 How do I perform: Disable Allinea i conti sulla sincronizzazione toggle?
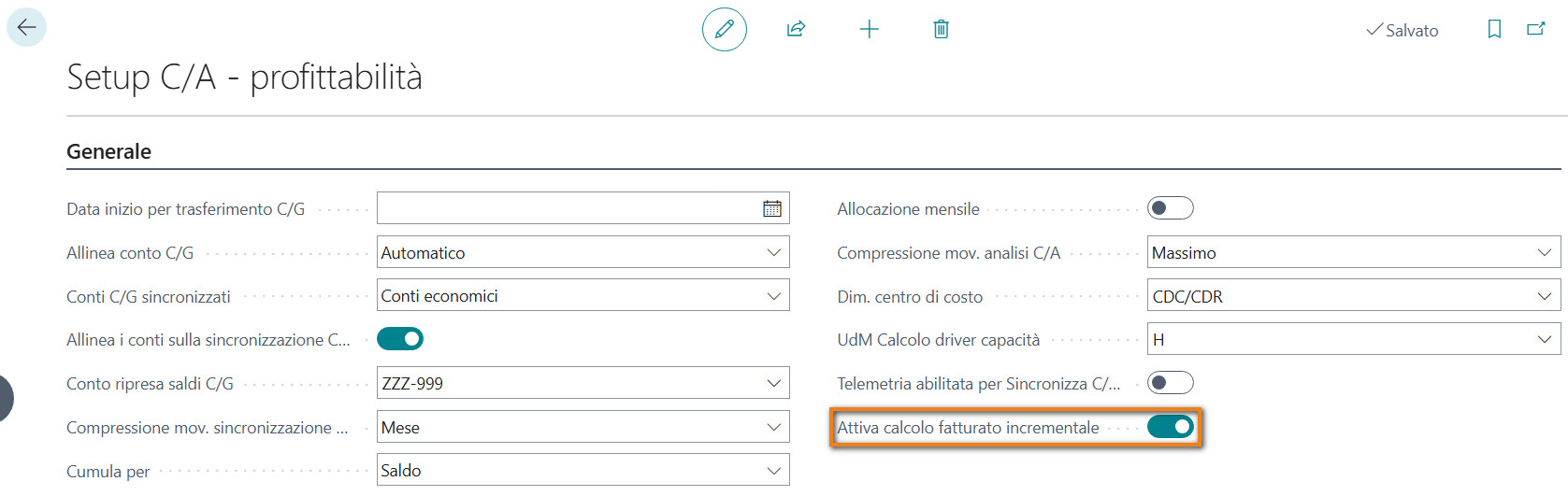[x=400, y=339]
